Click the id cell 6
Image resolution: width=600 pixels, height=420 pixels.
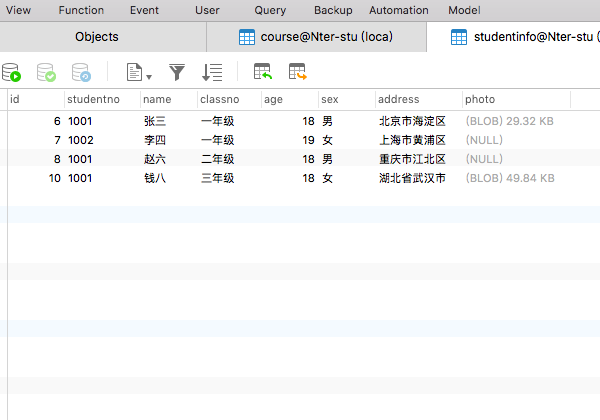click(57, 121)
